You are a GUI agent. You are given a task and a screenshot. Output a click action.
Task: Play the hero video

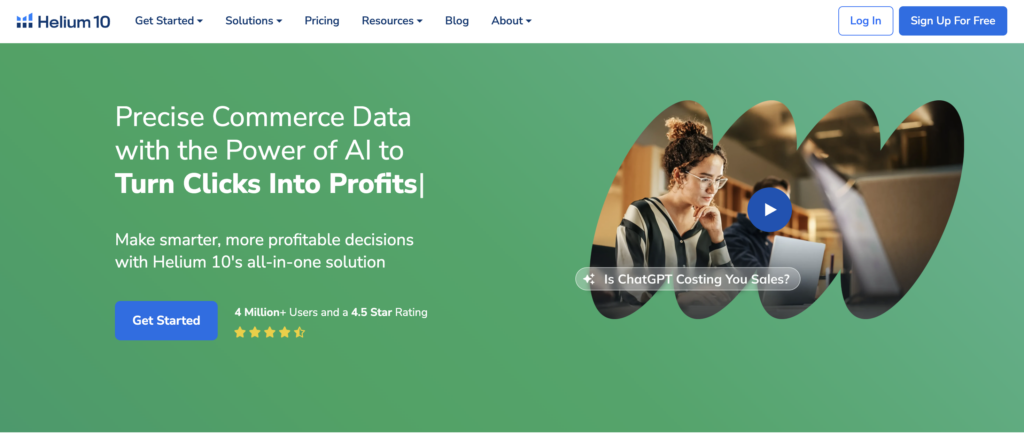tap(769, 209)
